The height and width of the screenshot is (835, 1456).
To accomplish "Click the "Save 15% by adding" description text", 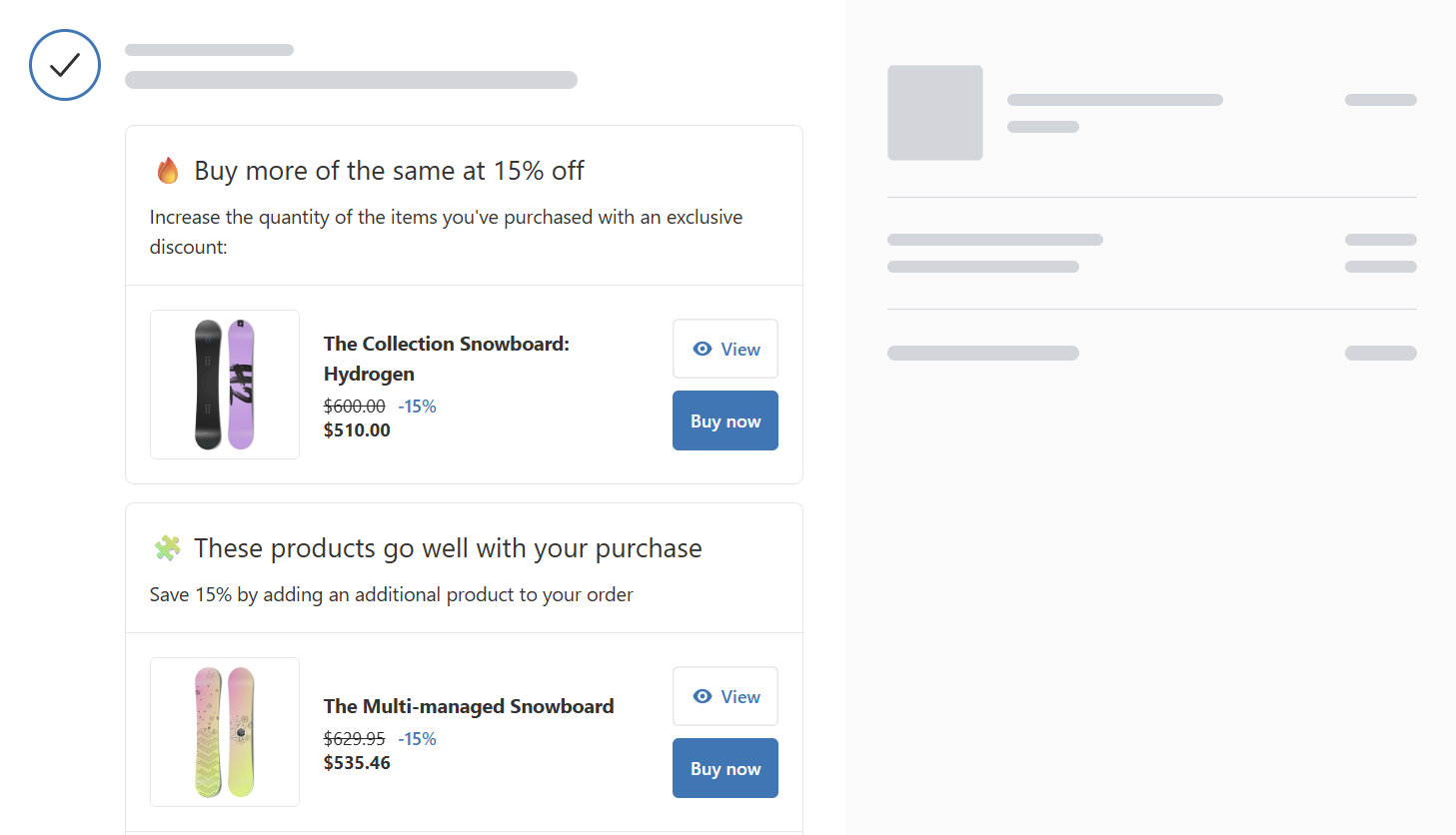I will (391, 594).
